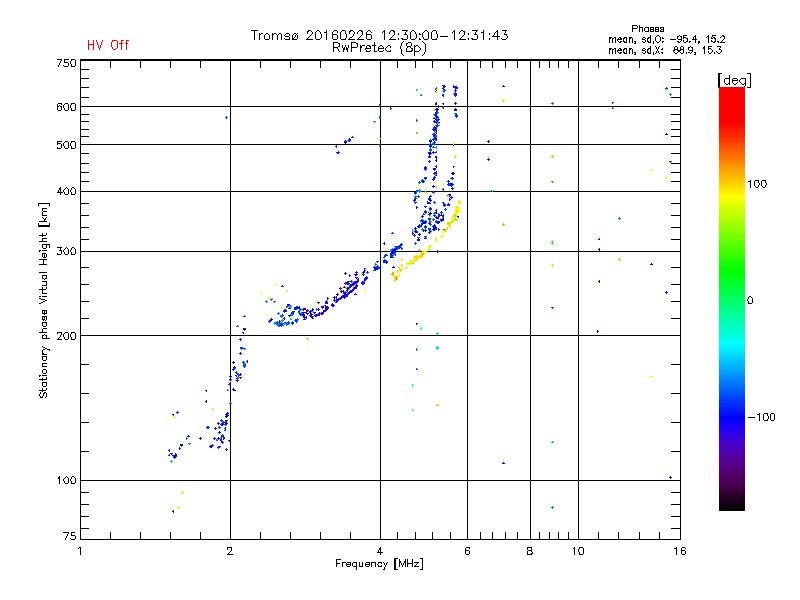Click the 'Phases' statistics heading
The image size is (800, 600).
pyautogui.click(x=647, y=29)
